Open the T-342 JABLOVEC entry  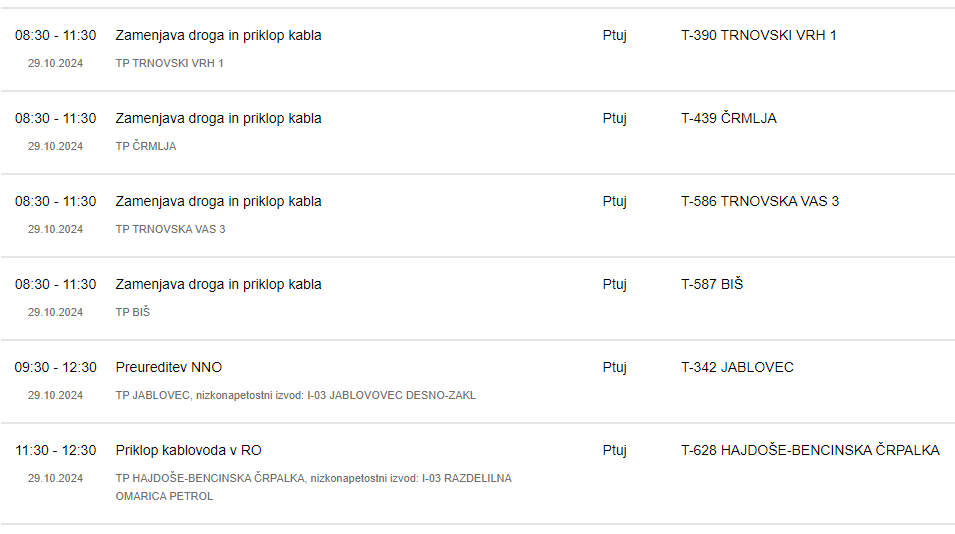tap(737, 367)
